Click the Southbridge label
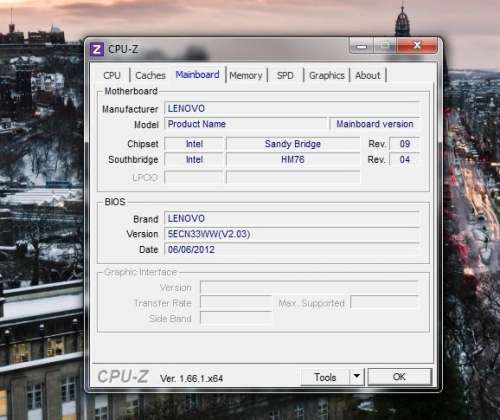Image resolution: width=500 pixels, height=420 pixels. (x=133, y=160)
